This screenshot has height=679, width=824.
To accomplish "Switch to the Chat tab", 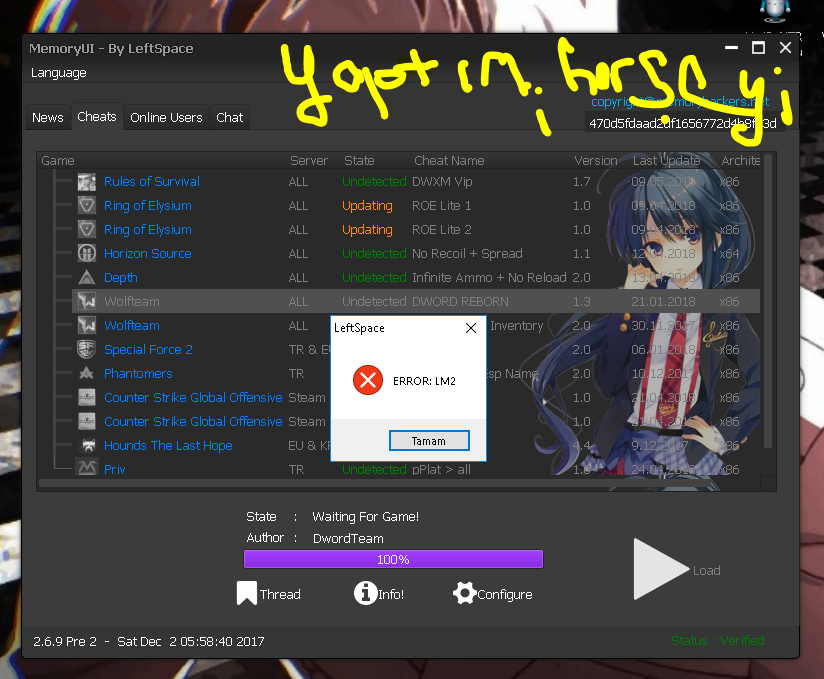I will tap(230, 118).
